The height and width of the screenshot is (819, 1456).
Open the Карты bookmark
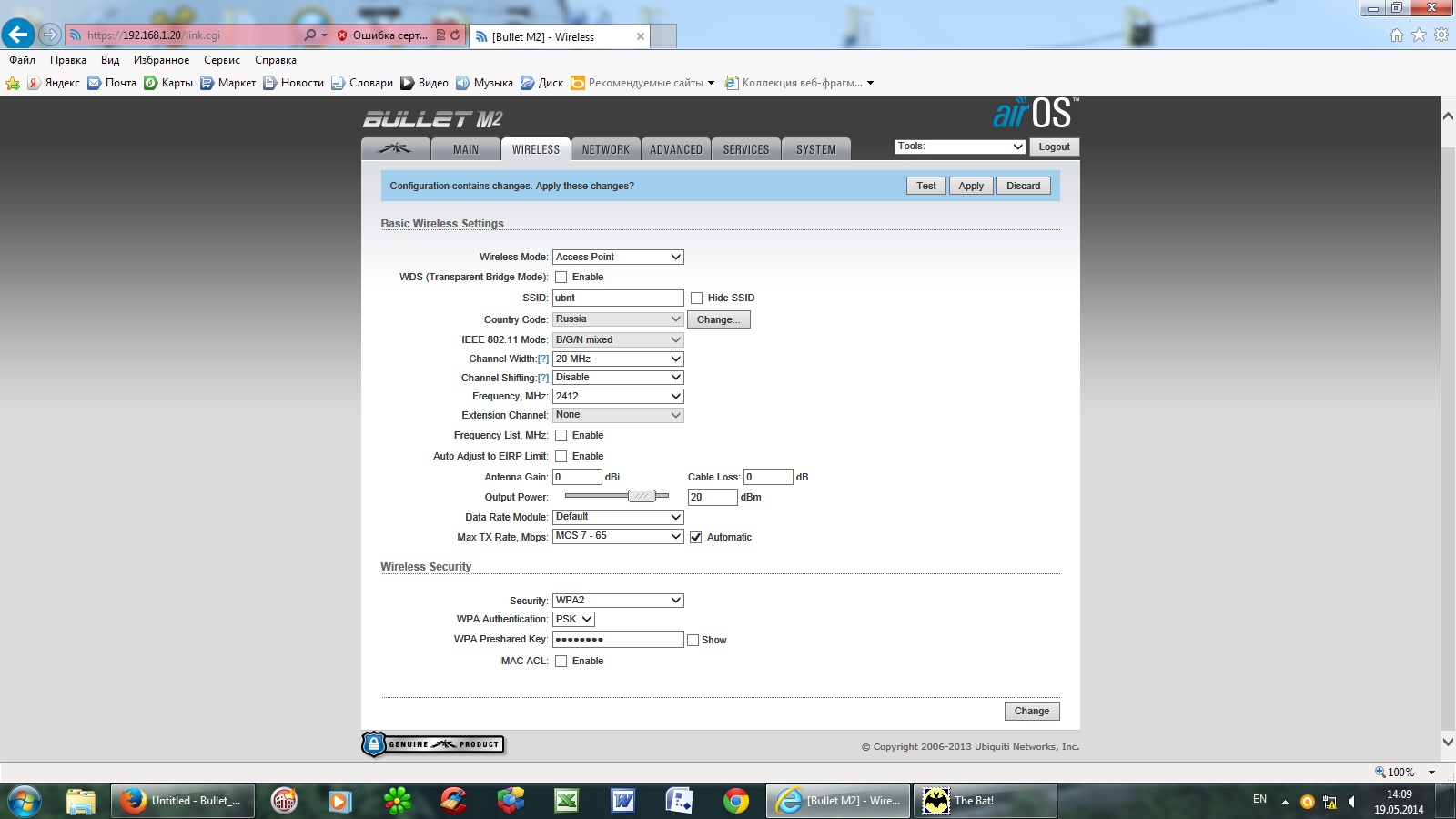pyautogui.click(x=168, y=83)
